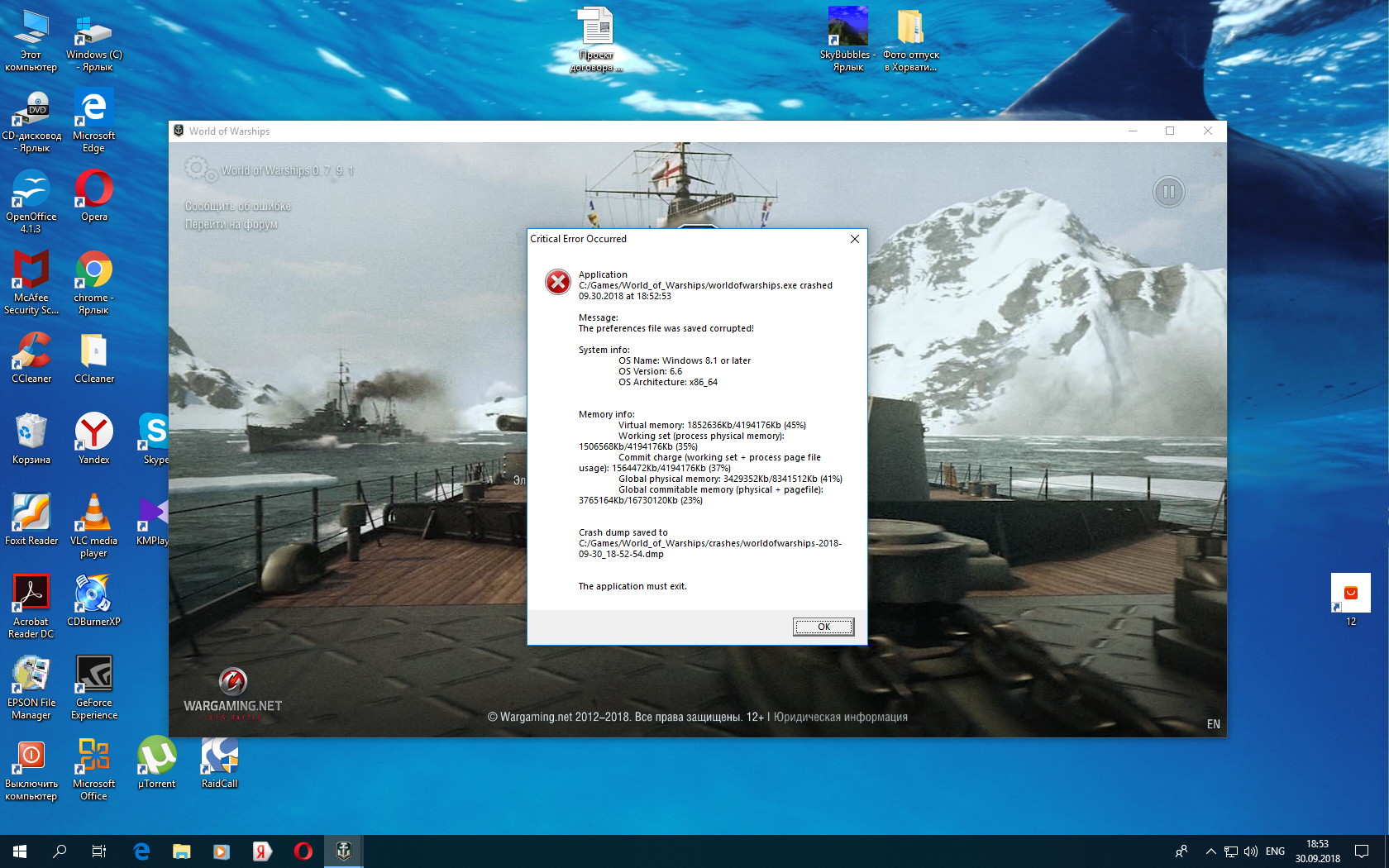The width and height of the screenshot is (1389, 868).
Task: Open desktop shortcut labeled 12
Action: (x=1351, y=601)
